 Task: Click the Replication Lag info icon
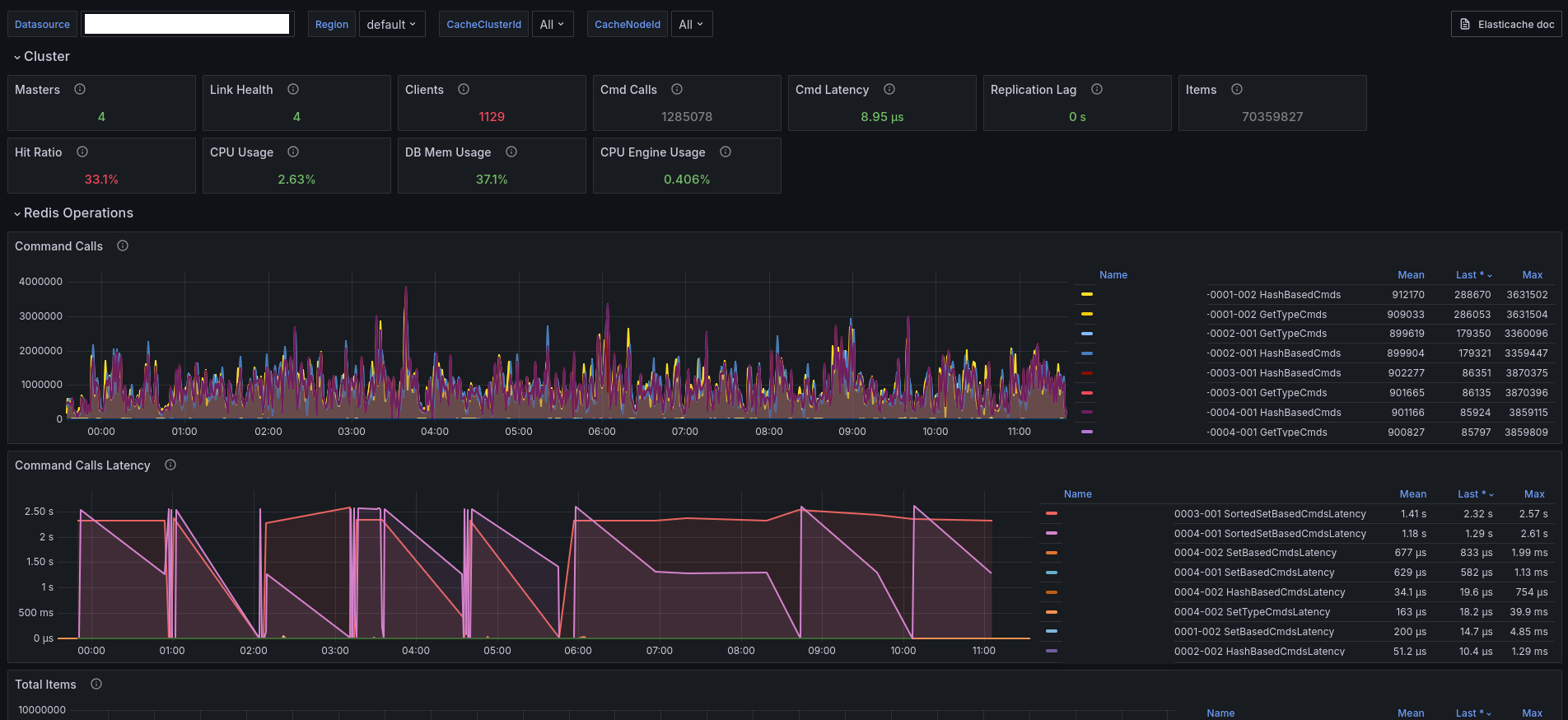coord(1097,89)
